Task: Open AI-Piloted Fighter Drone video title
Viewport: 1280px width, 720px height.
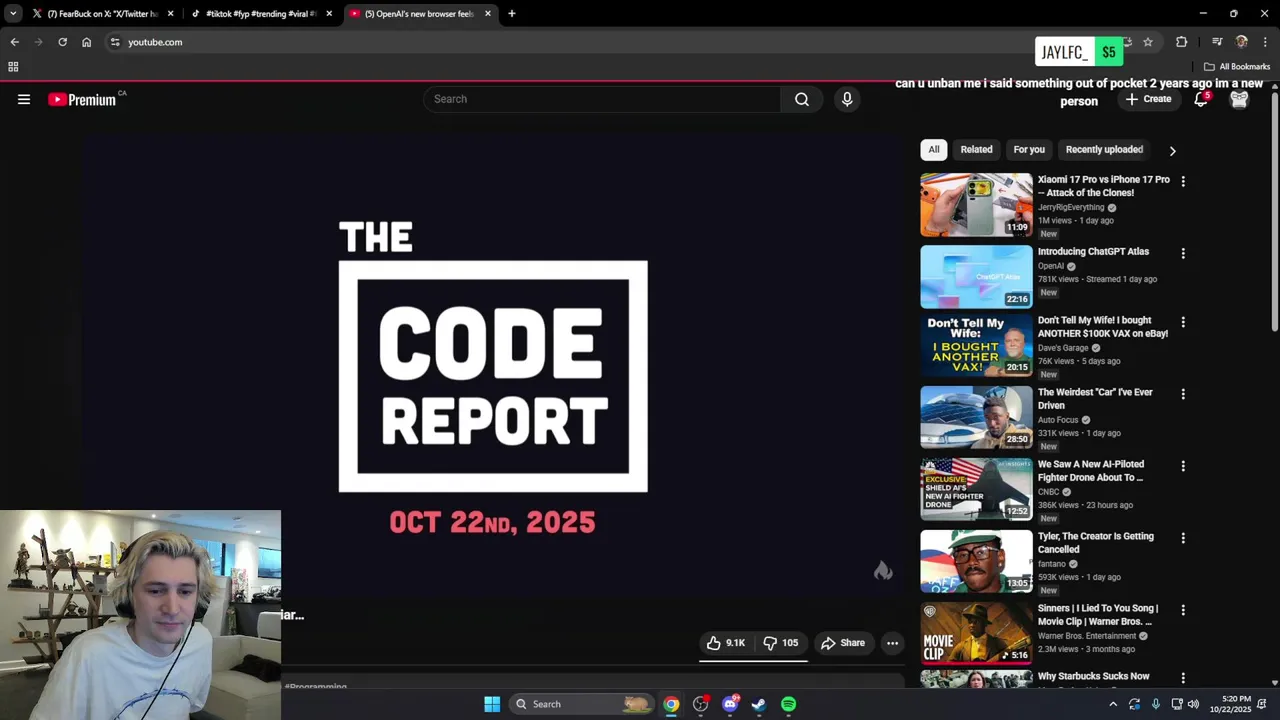Action: pyautogui.click(x=1091, y=471)
